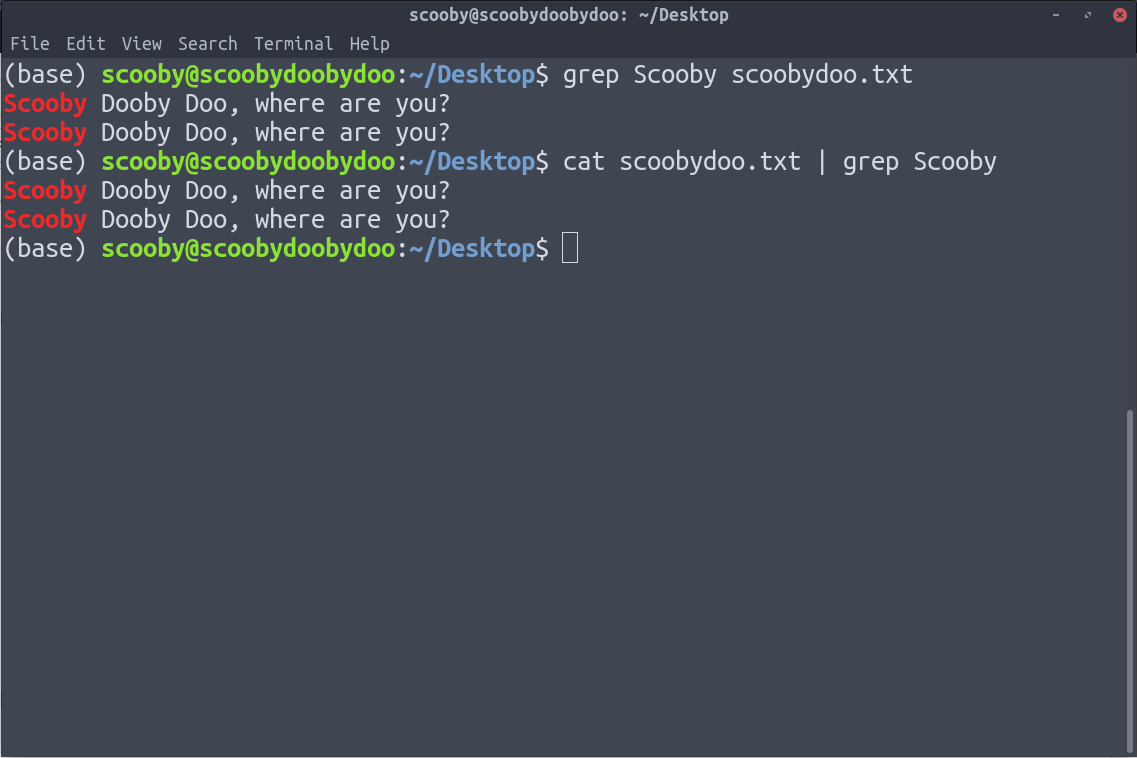
Task: Click '(base)' in the empty last prompt
Action: click(x=45, y=248)
